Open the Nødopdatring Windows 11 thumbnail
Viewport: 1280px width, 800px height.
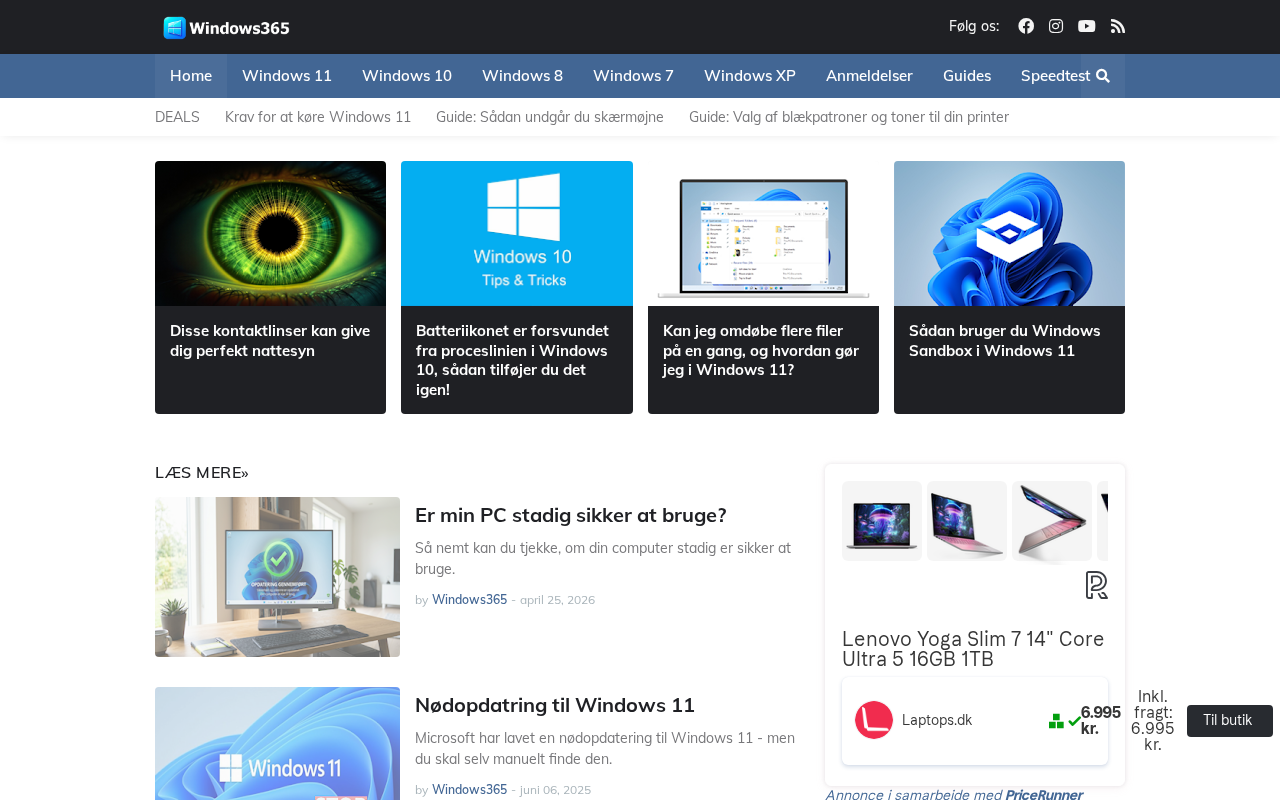click(x=277, y=743)
